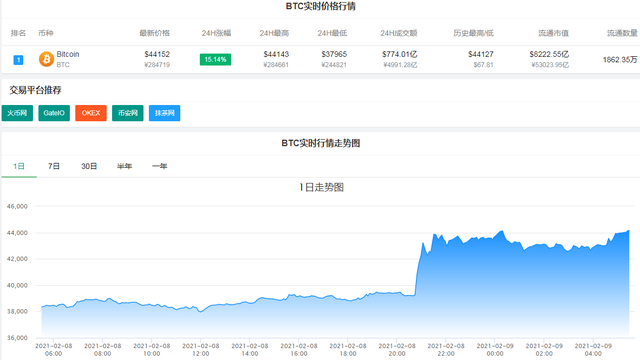The height and width of the screenshot is (360, 640).
Task: Switch to the 7日 chart tab
Action: tap(54, 166)
